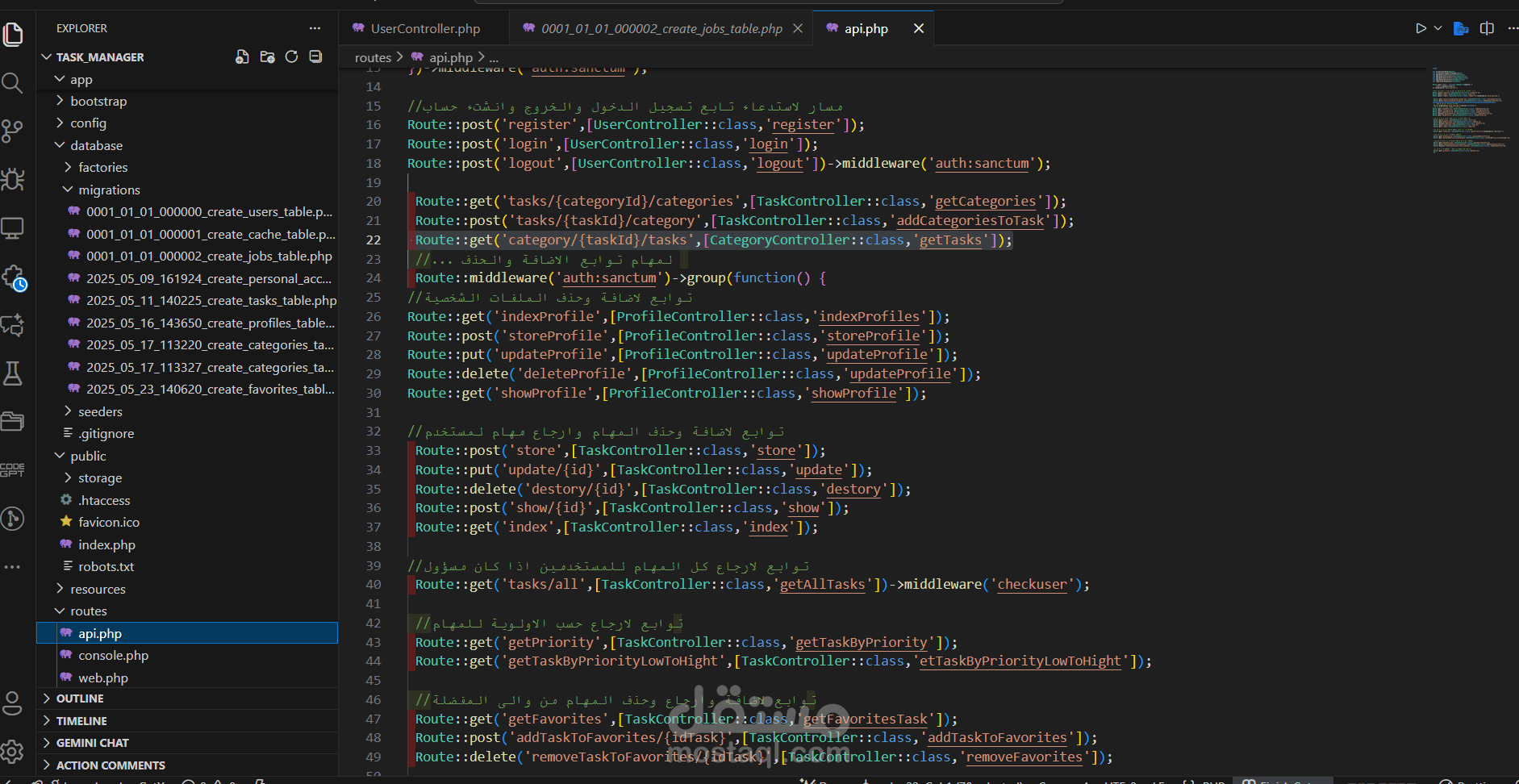Split the editor using the split icon

pos(1488,27)
